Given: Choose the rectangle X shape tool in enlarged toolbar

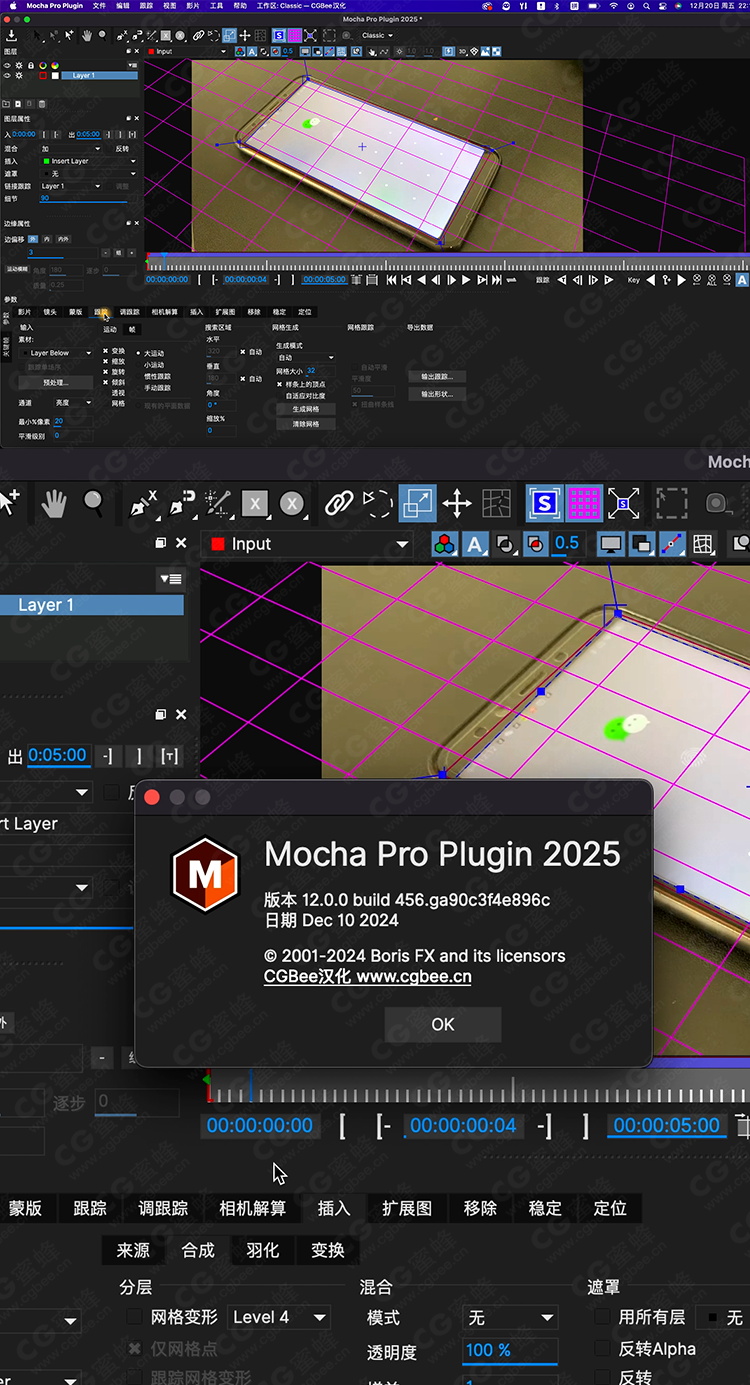Looking at the screenshot, I should 255,504.
